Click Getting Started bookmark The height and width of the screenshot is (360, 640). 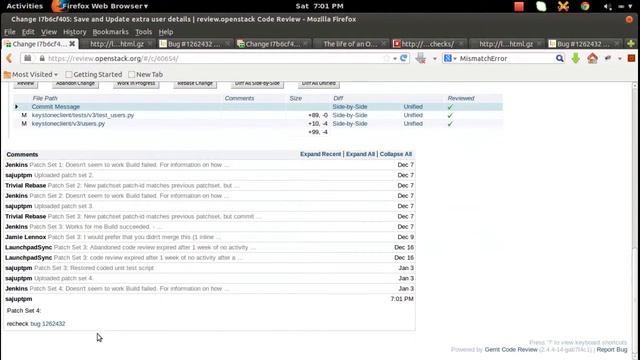pos(93,74)
